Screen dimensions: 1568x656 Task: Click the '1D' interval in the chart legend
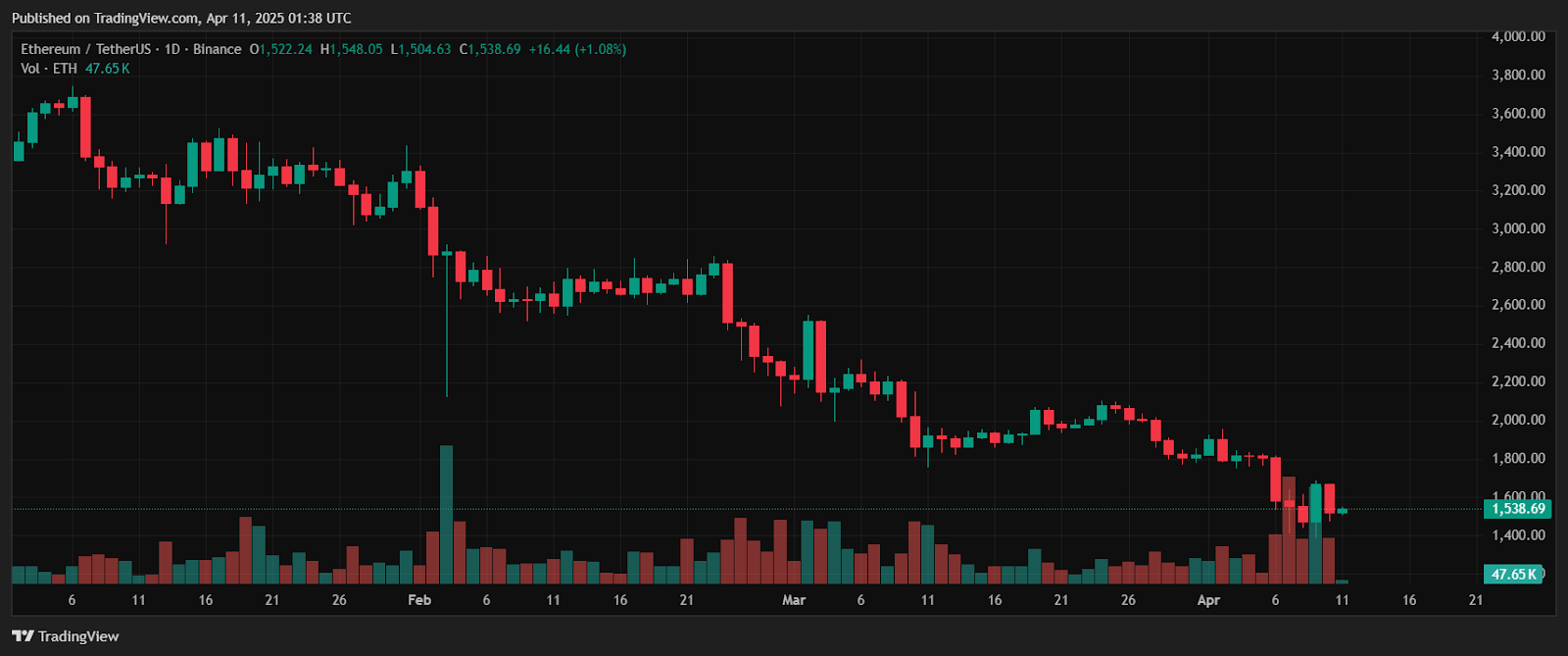172,49
